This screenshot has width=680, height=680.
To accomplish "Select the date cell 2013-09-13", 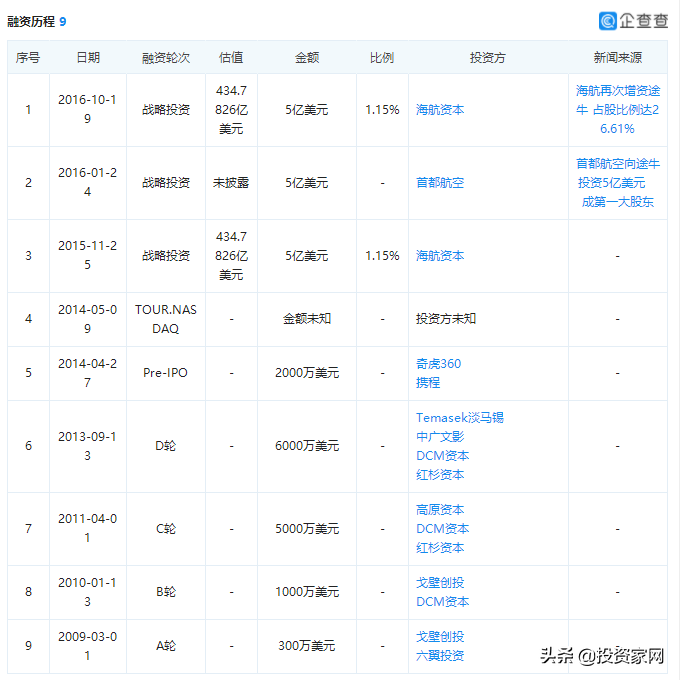I will pyautogui.click(x=88, y=446).
